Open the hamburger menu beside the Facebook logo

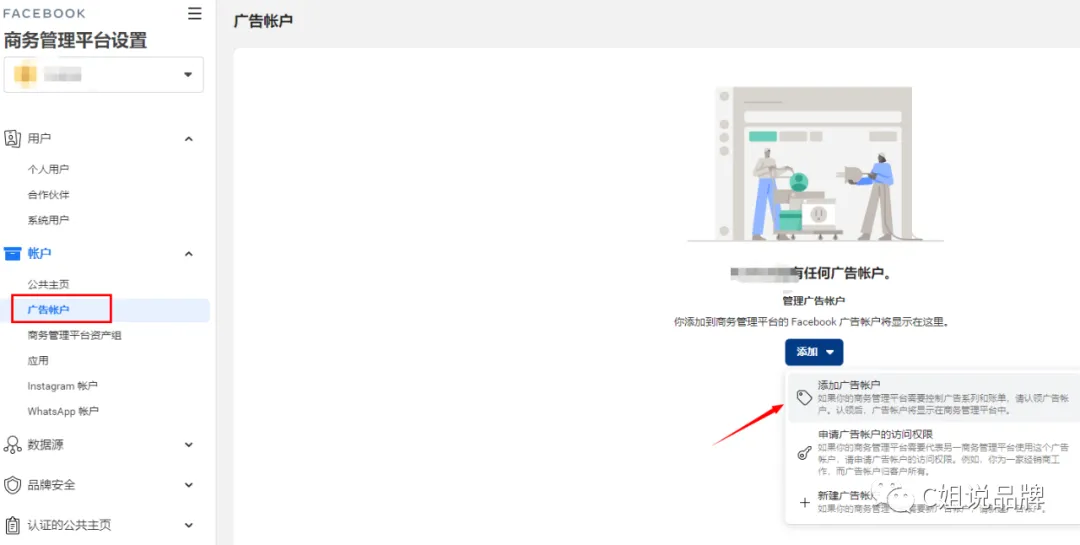[x=195, y=14]
